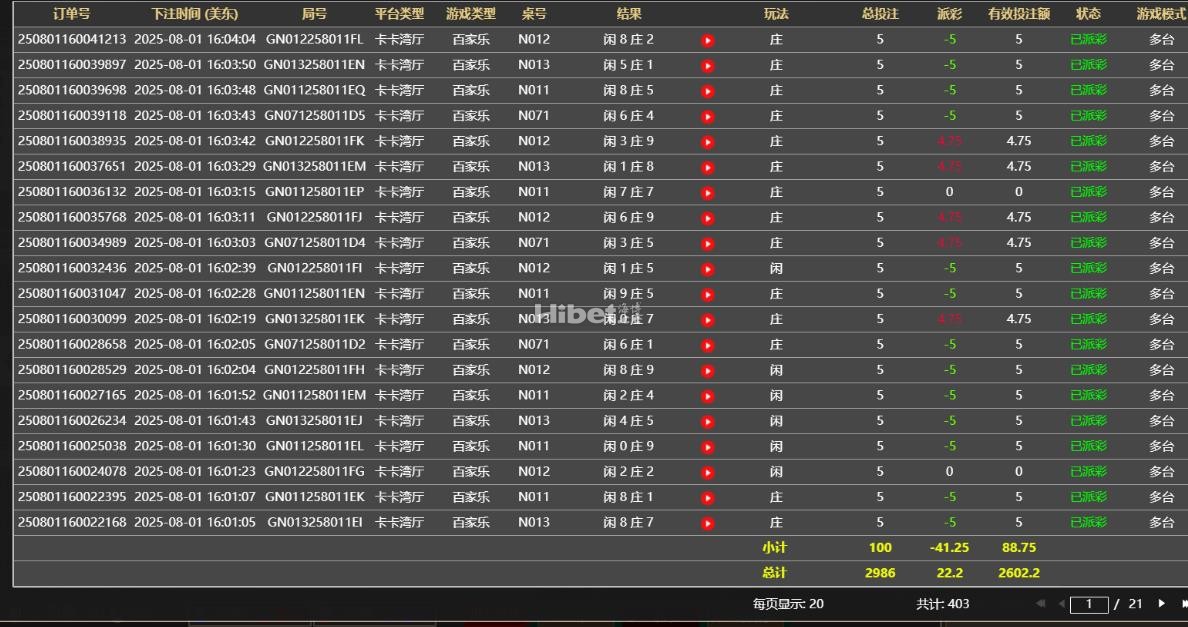Screen dimensions: 1188x627
Task: Jump to first page arrow
Action: pyautogui.click(x=1041, y=604)
